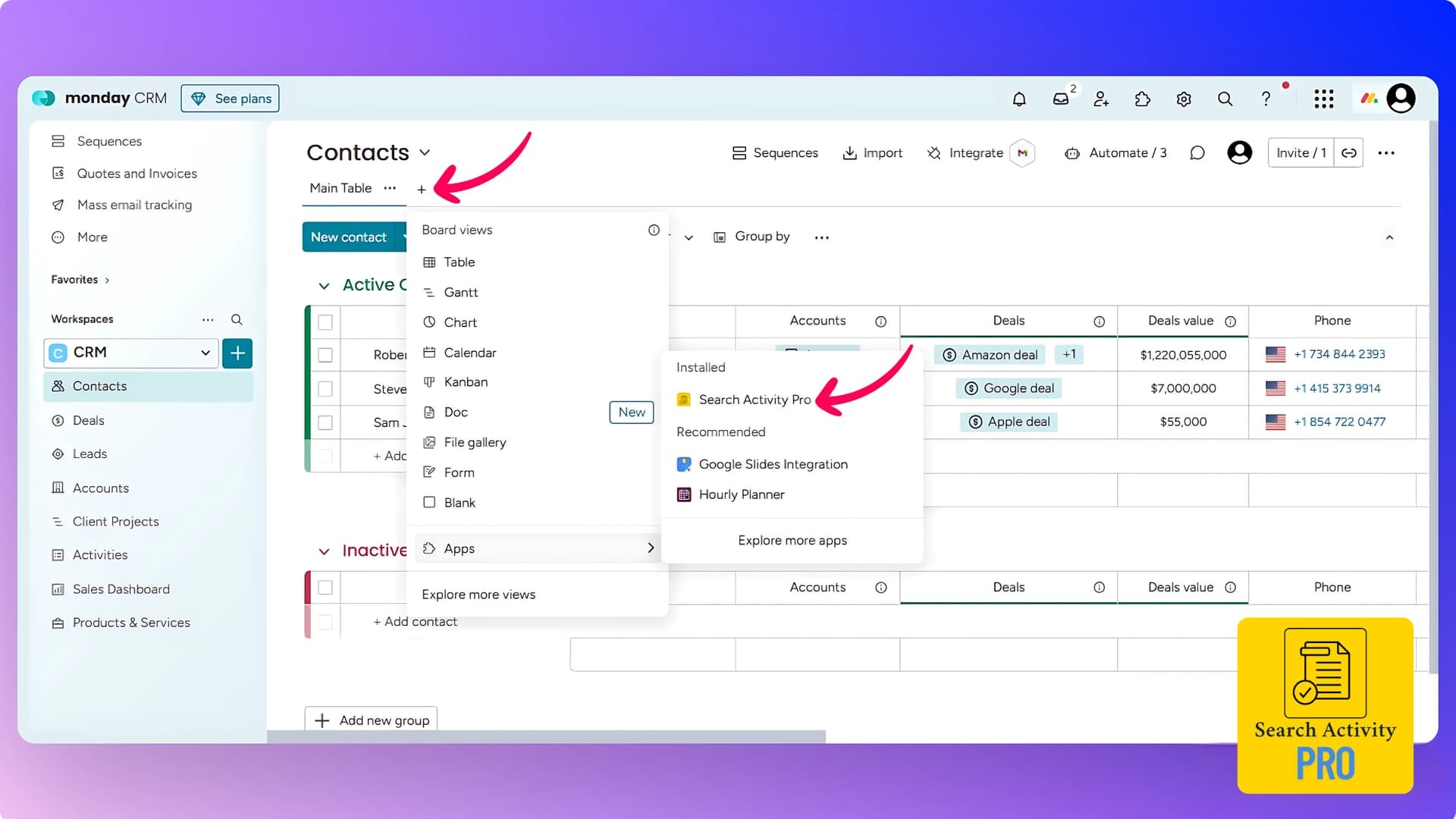
Task: Collapse the Active contacts group
Action: 324,286
